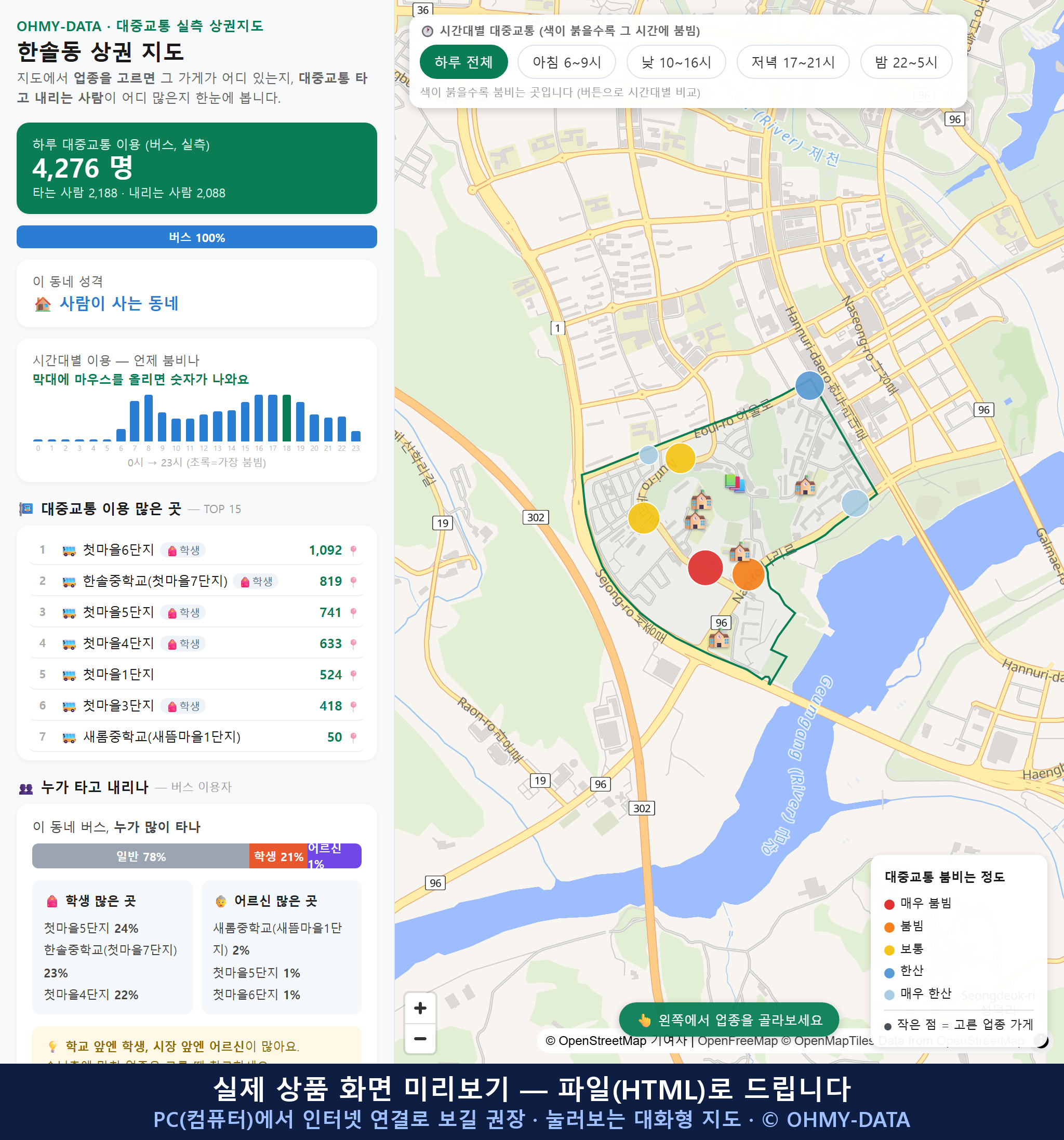
Task: Click the school icon above the orange marker
Action: point(739,552)
